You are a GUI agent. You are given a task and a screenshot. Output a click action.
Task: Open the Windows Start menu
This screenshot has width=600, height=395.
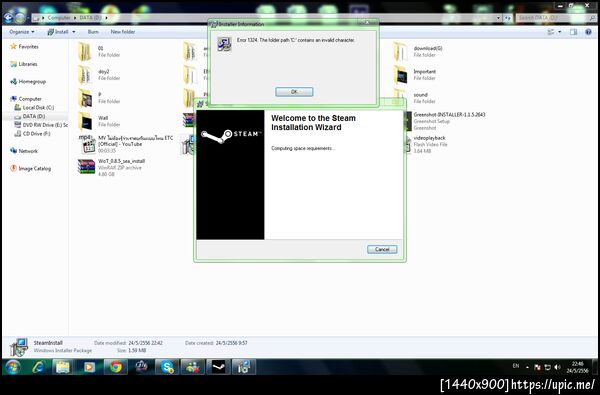pos(13,367)
